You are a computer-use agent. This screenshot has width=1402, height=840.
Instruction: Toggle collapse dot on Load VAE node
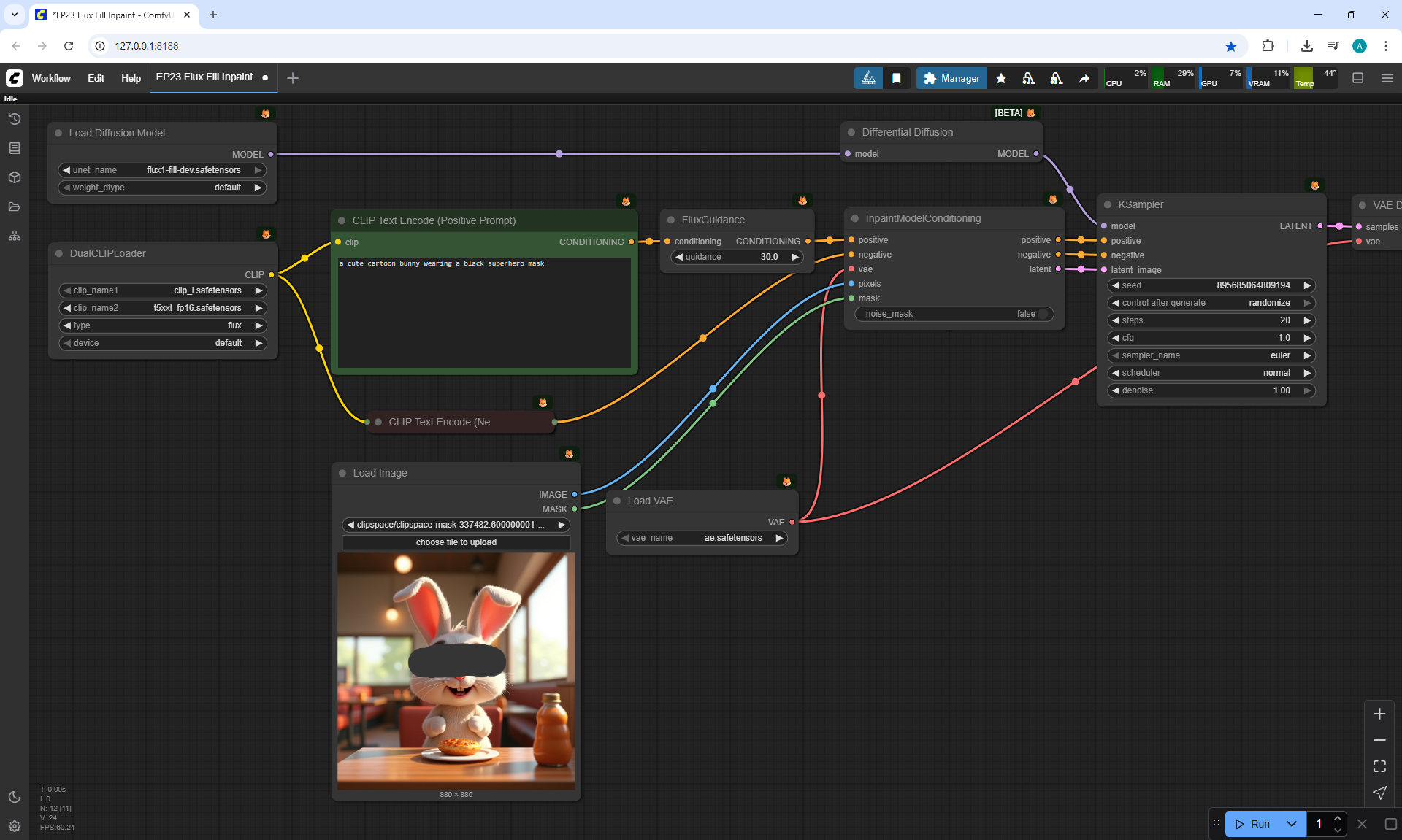617,501
